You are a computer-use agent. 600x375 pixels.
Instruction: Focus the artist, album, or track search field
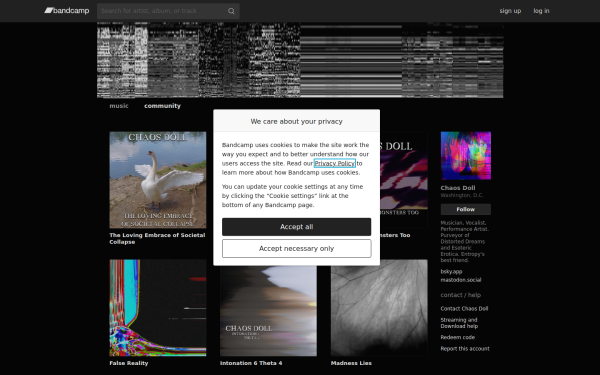168,11
